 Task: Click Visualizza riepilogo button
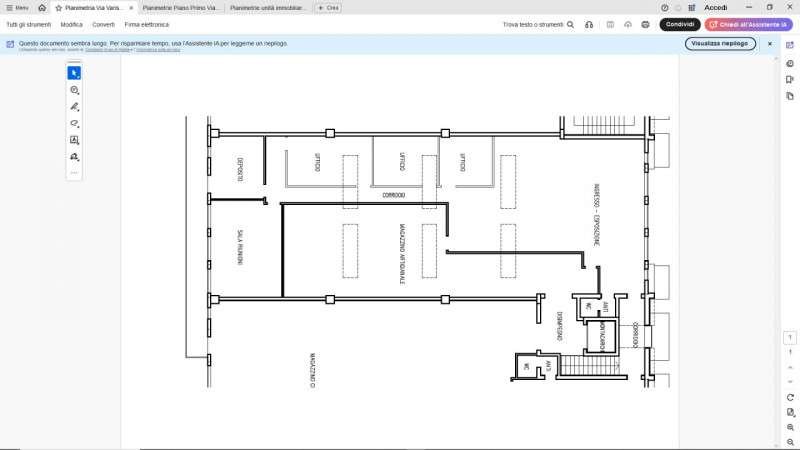tap(720, 44)
